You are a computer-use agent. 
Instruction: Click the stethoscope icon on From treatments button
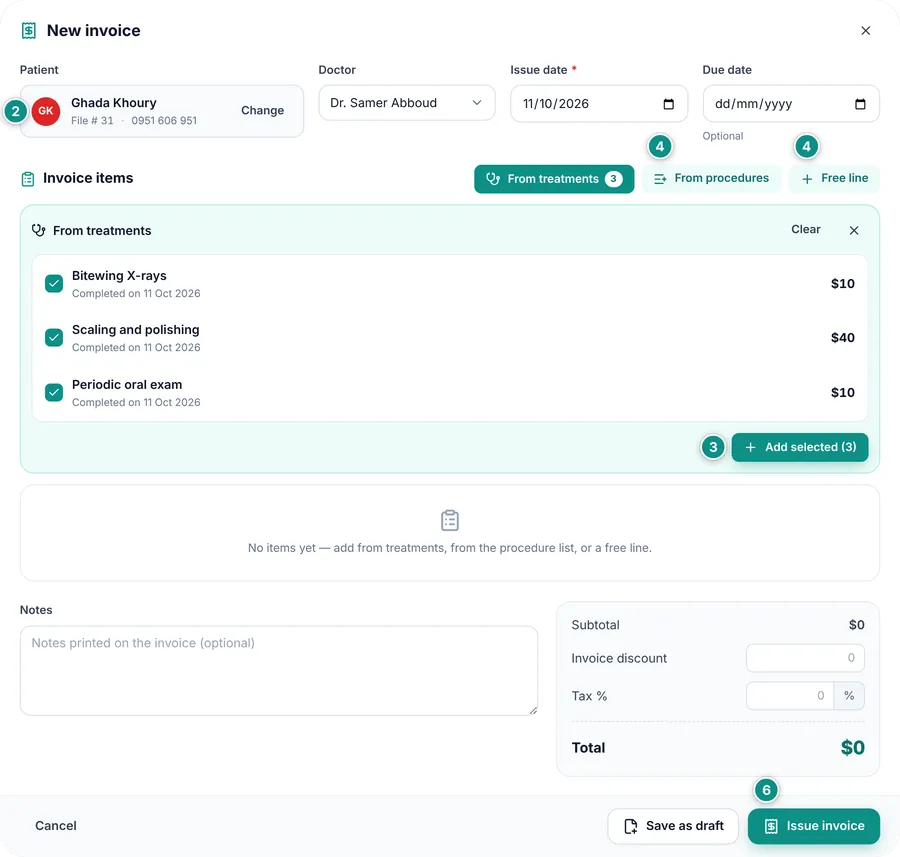point(492,179)
